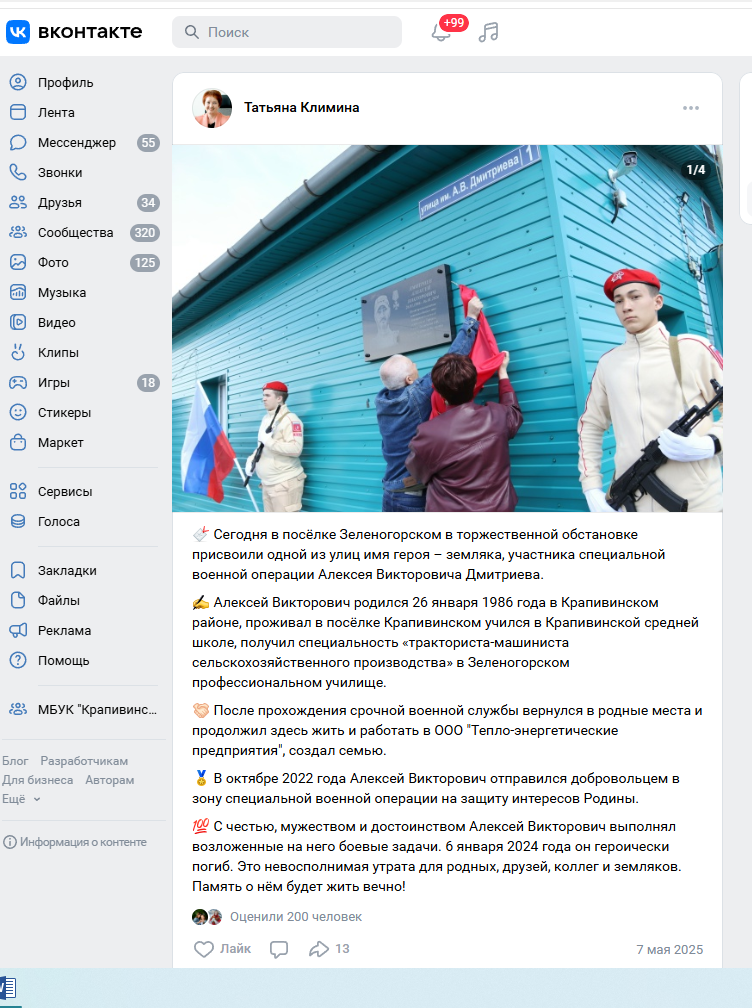752x1008 pixels.
Task: Click the comment speech bubble icon
Action: click(279, 949)
